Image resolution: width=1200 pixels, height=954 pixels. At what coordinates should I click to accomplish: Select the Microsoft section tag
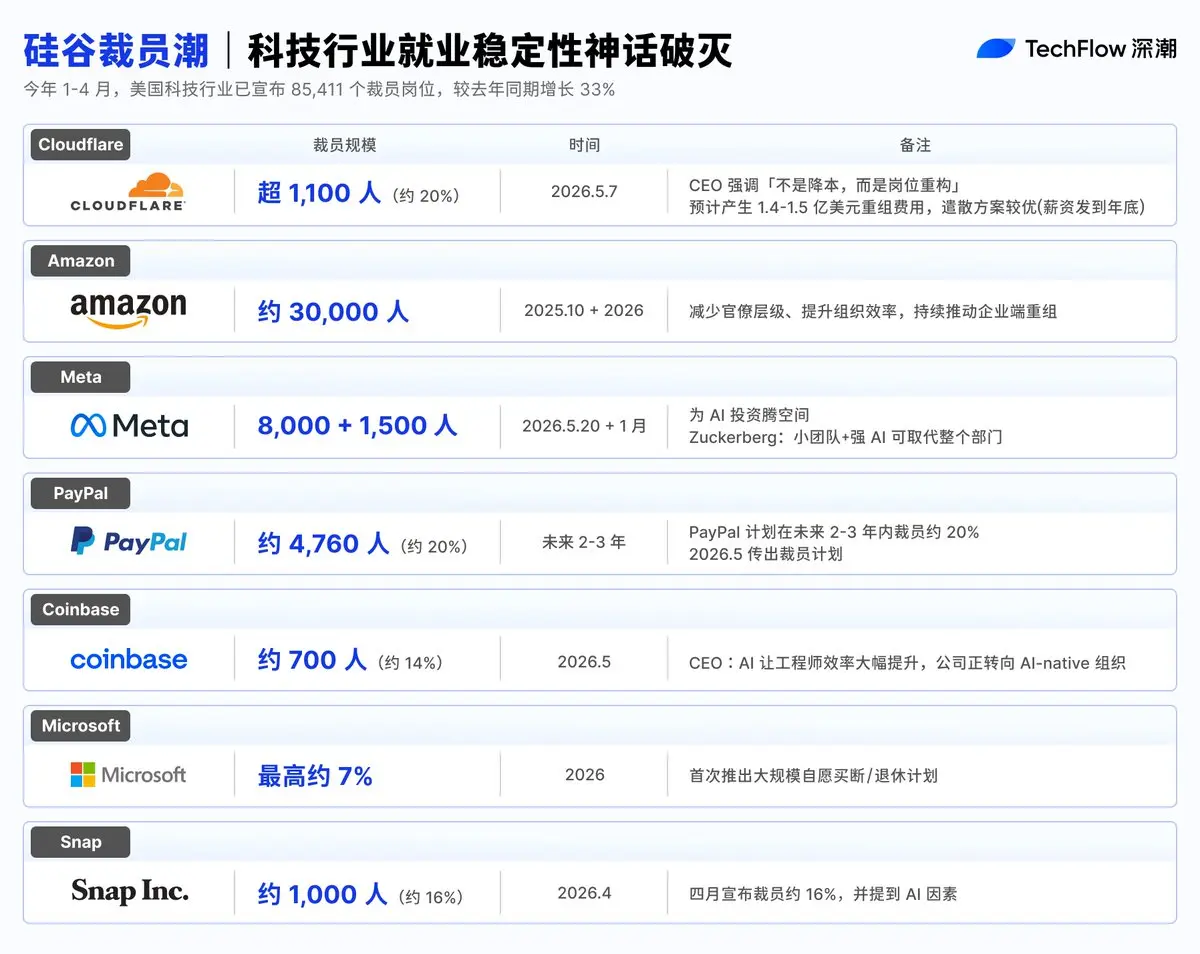(81, 726)
